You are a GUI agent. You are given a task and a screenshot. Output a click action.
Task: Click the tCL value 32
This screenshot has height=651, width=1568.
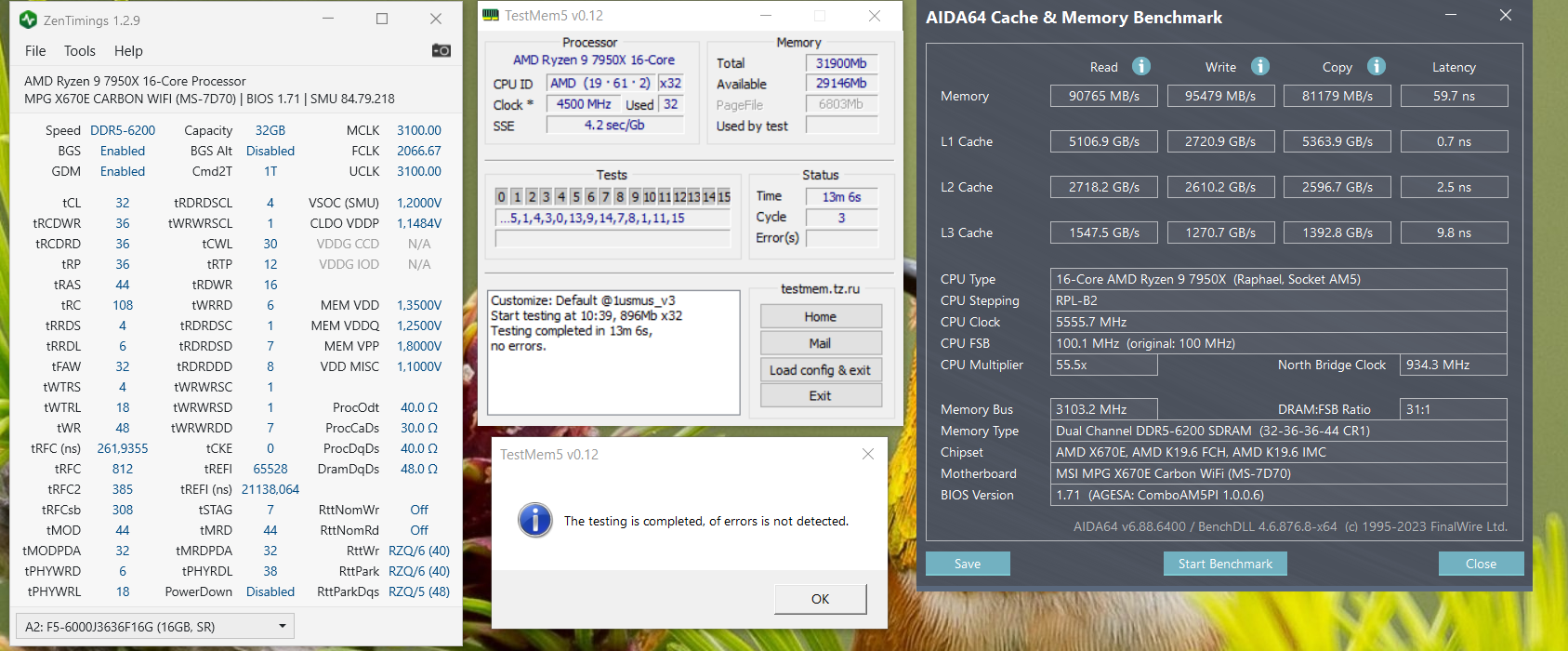pyautogui.click(x=123, y=203)
